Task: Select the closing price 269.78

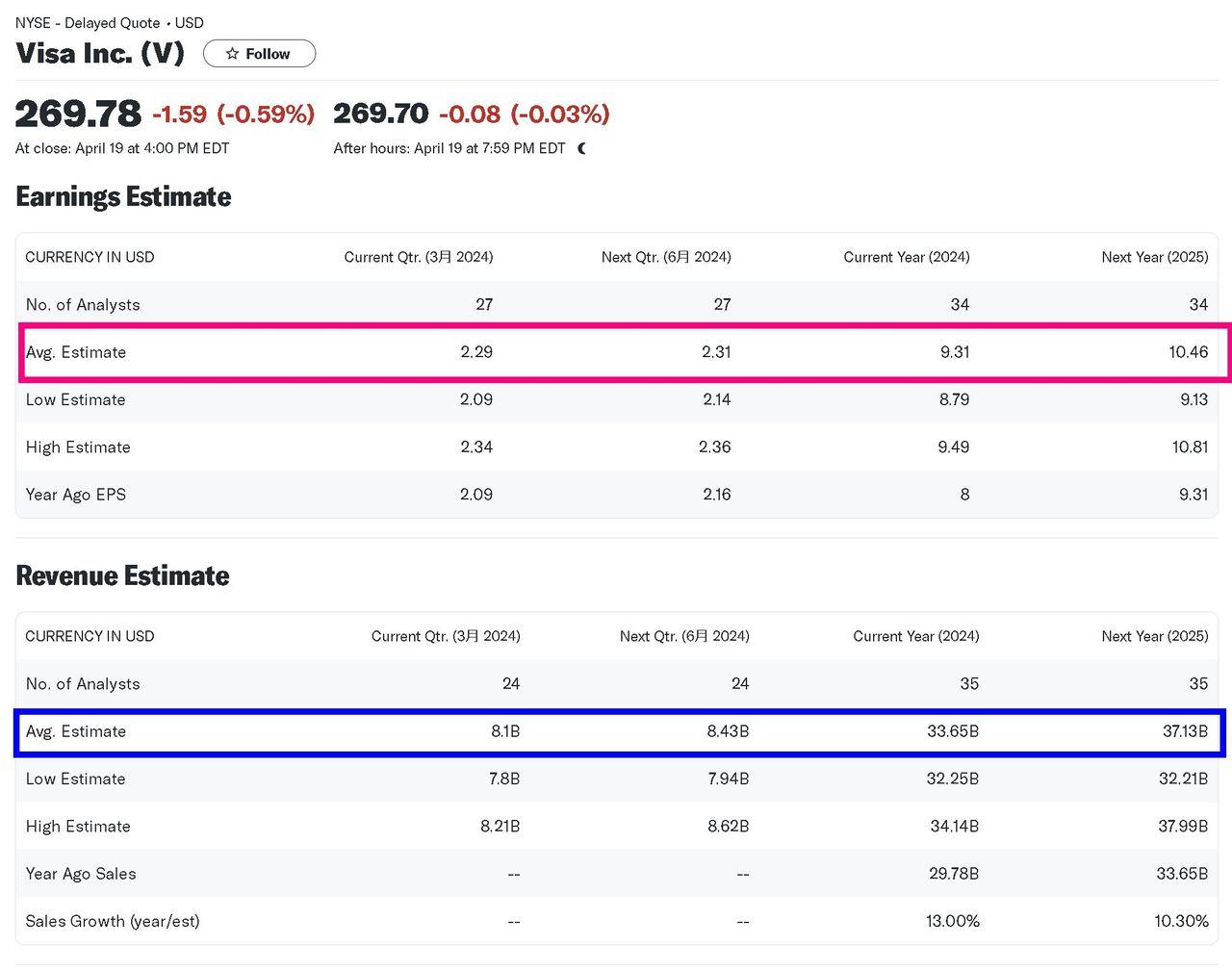Action: [78, 114]
